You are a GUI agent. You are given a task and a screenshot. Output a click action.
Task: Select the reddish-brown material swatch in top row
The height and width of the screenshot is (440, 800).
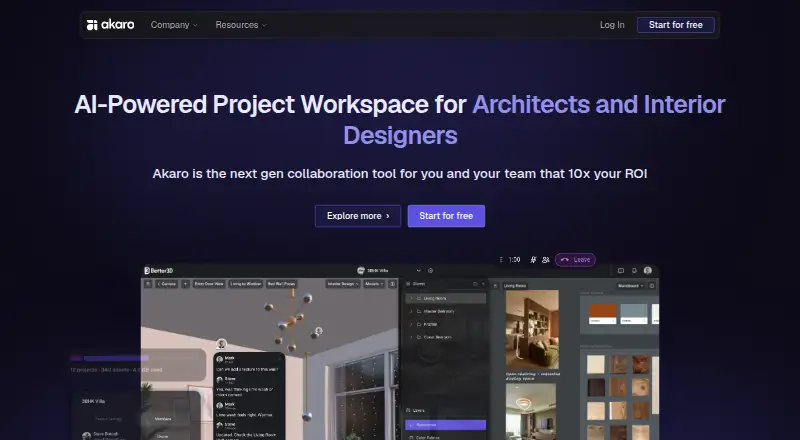point(640,364)
